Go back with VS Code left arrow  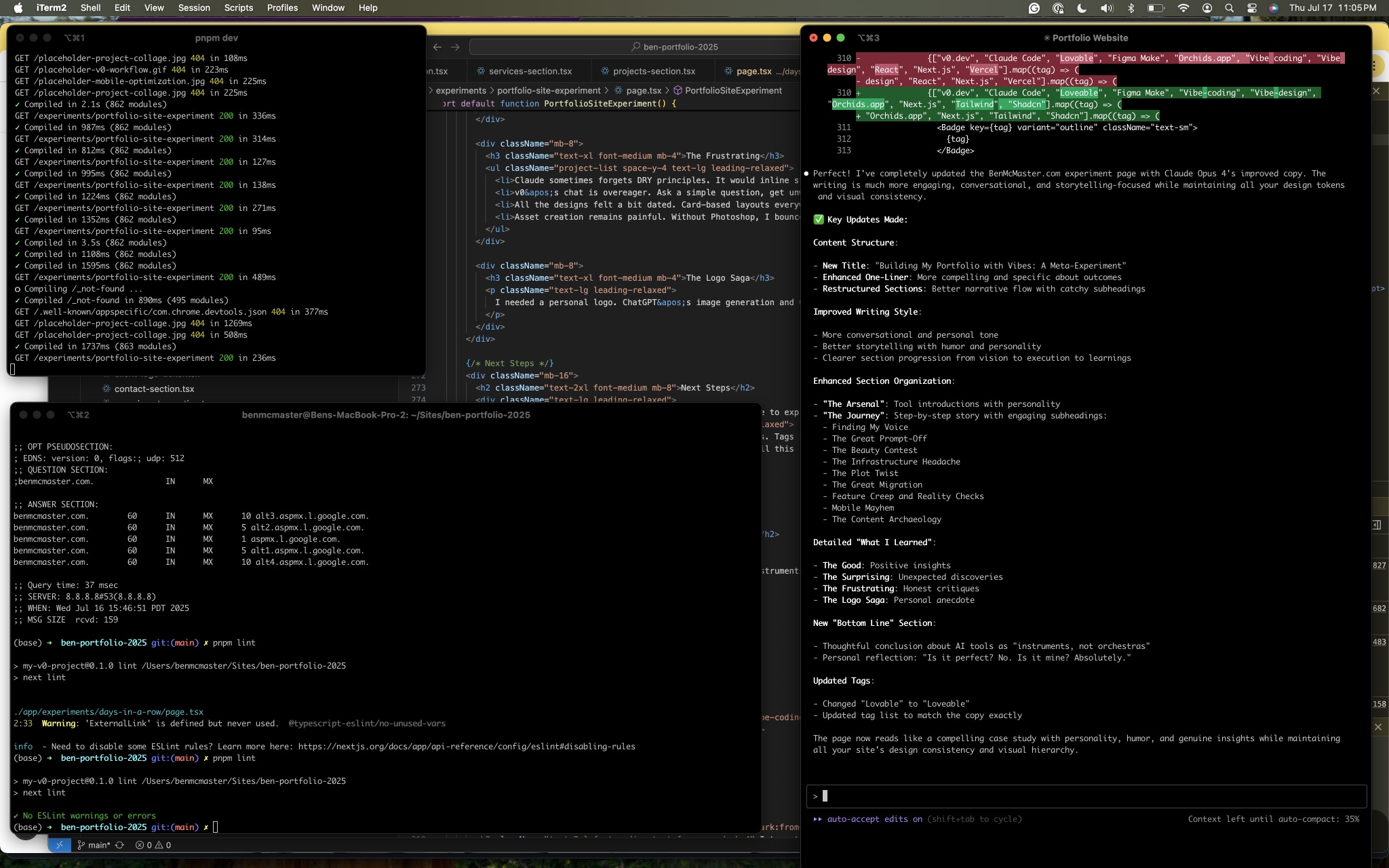(x=437, y=47)
